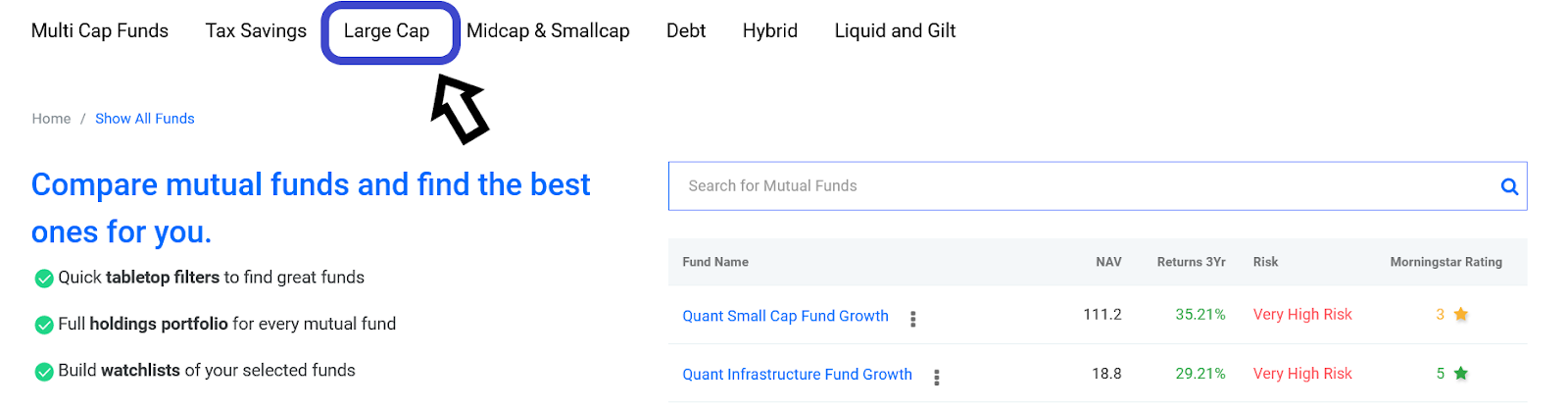
Task: Open the Multi Cap Funds tab
Action: (x=100, y=30)
